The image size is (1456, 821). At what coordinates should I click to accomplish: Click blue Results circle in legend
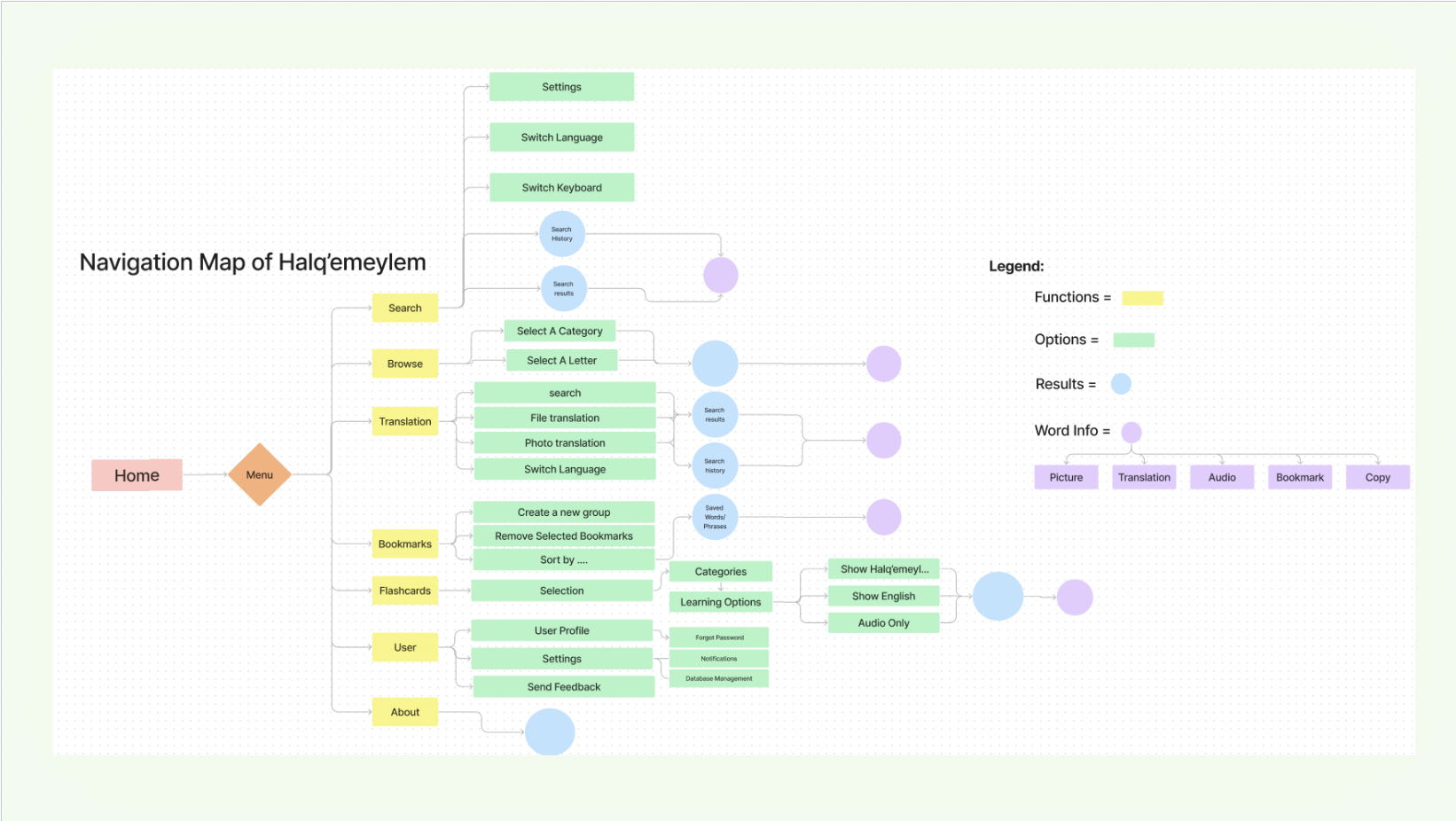tap(1122, 384)
